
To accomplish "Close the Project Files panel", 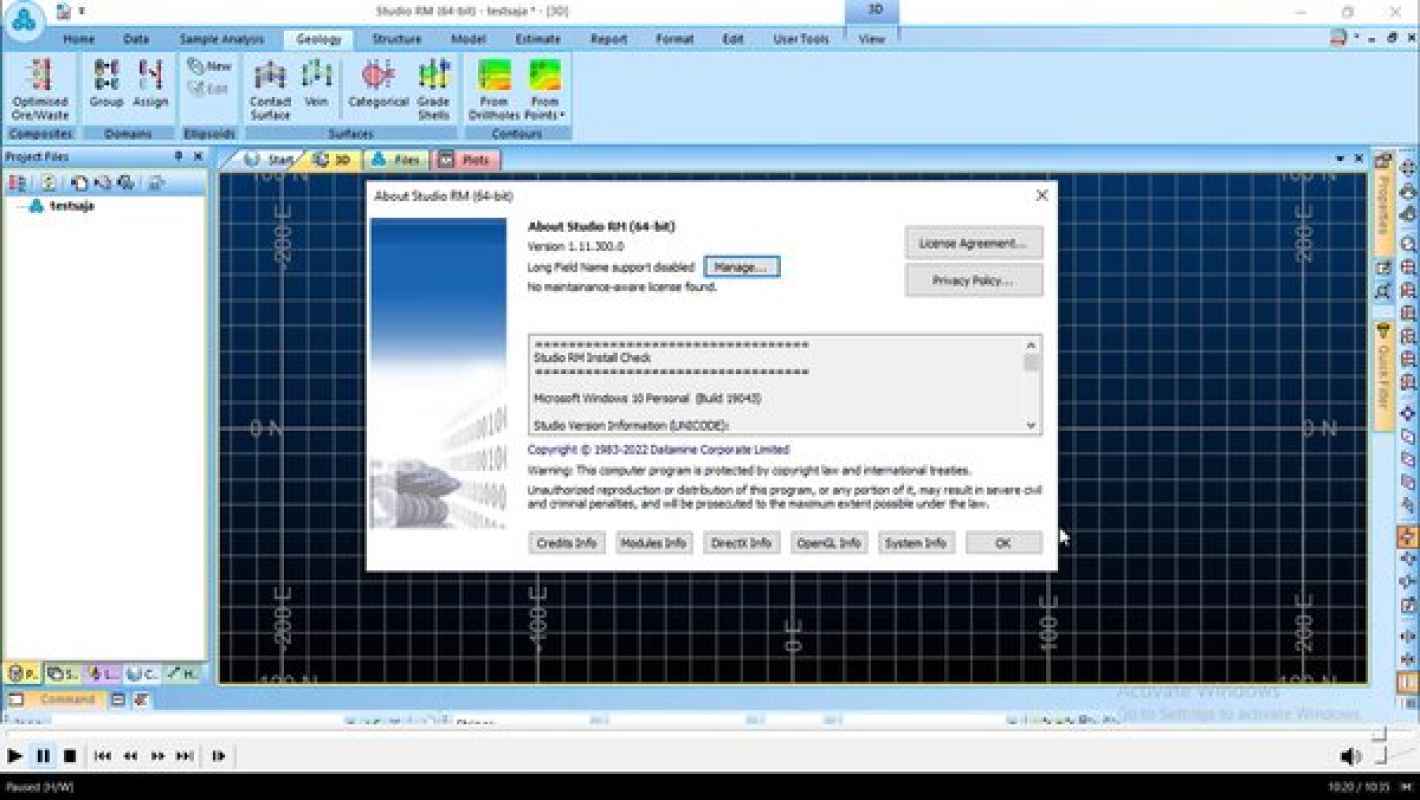I will coord(197,157).
